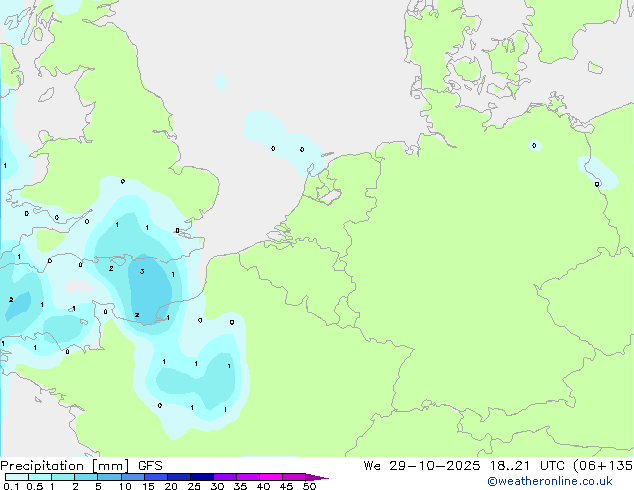The width and height of the screenshot is (634, 490).
Task: Click the legend value "25"
Action: click(x=194, y=486)
